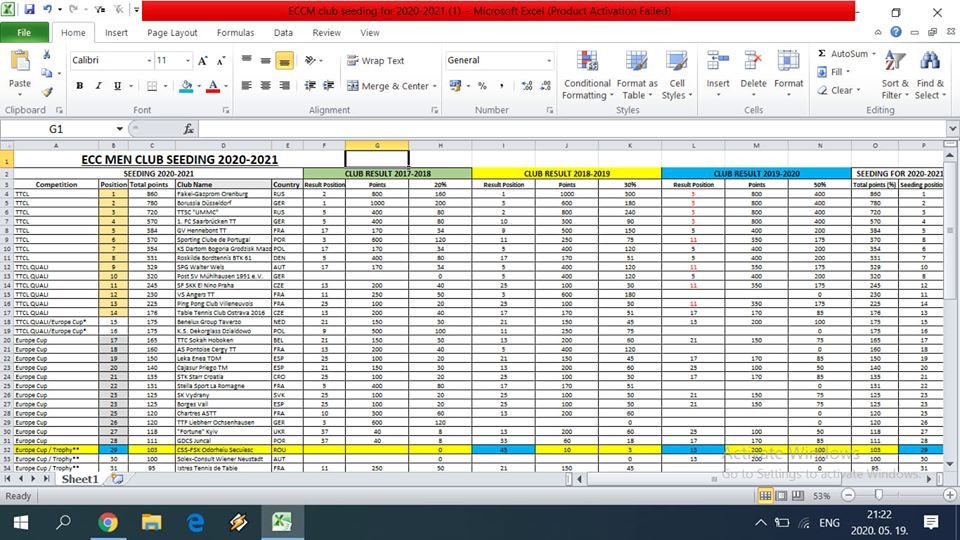Click Middle Align icon
The height and width of the screenshot is (540, 960).
coord(265,60)
